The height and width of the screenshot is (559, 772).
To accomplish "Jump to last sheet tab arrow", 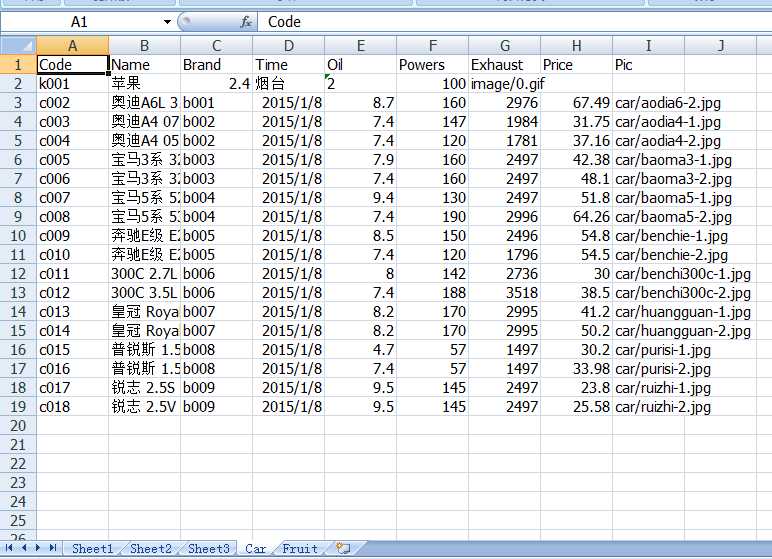I will [x=53, y=548].
